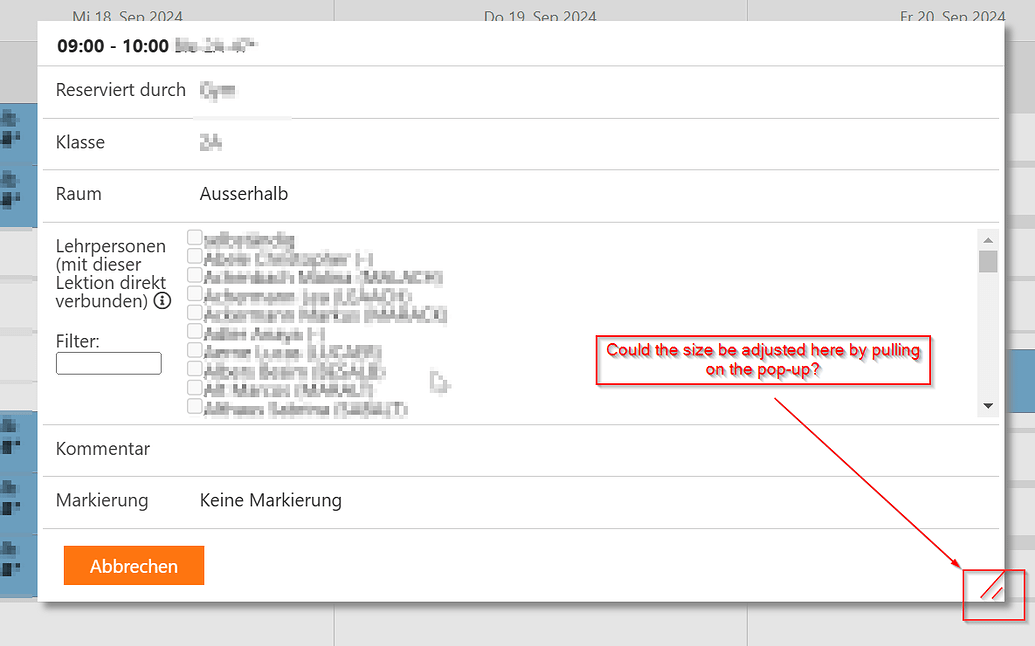Click the info icon beside Lehrpersonen label
Screen dimensions: 1035x646
pyautogui.click(x=161, y=300)
